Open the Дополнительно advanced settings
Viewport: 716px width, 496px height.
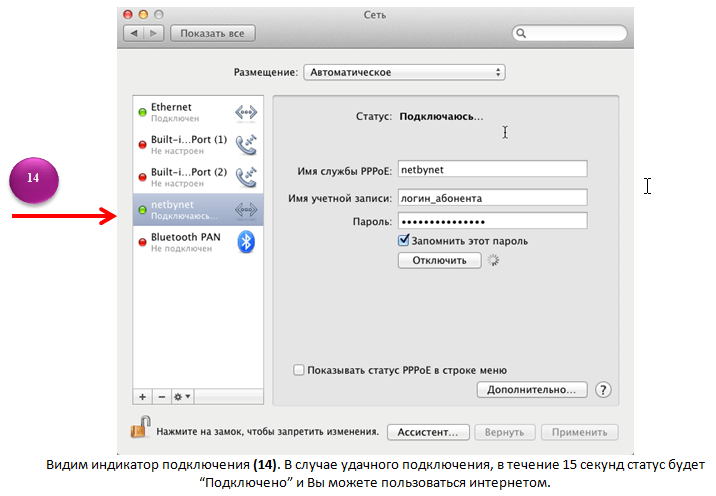[531, 390]
